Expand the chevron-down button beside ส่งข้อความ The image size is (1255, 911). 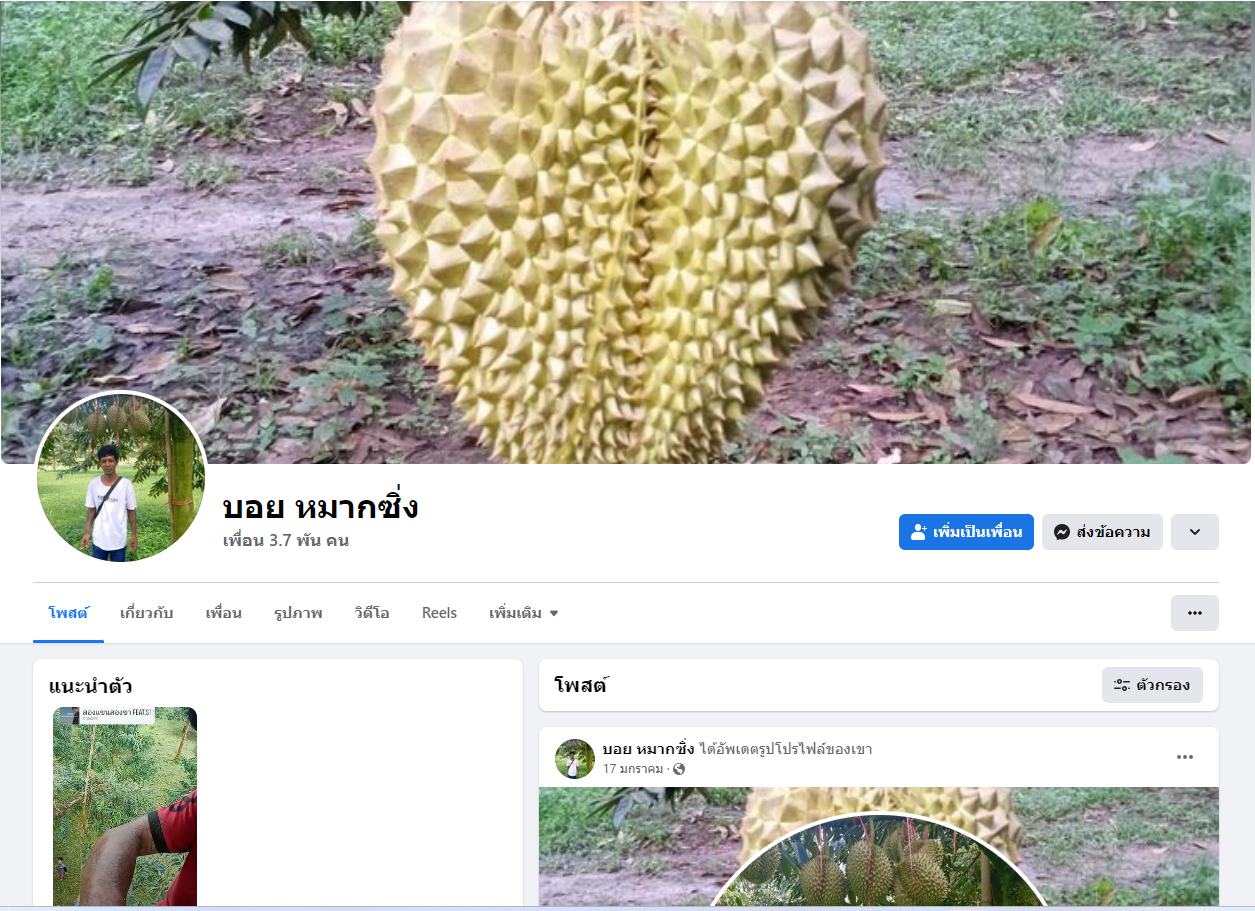1194,532
